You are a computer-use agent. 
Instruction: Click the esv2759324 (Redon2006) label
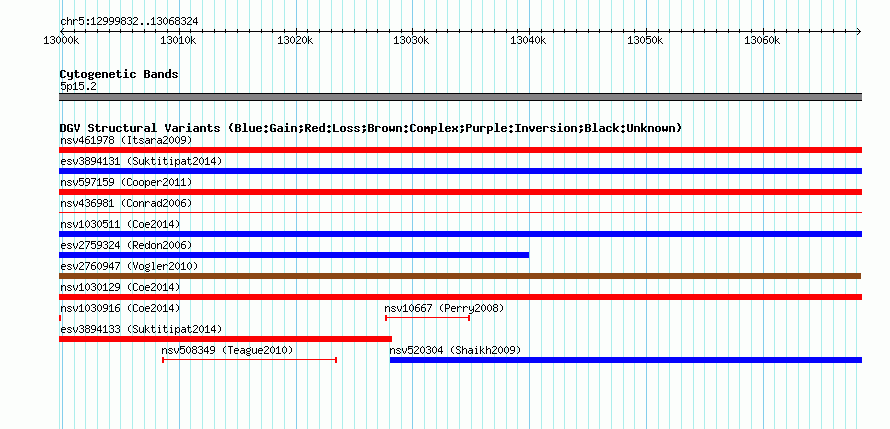pyautogui.click(x=126, y=245)
